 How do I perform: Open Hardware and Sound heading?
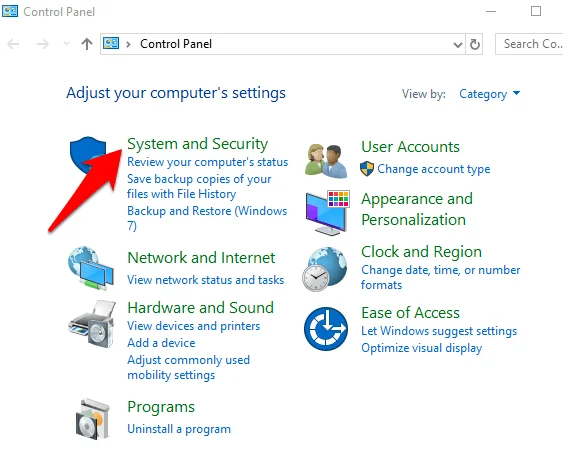coord(201,308)
